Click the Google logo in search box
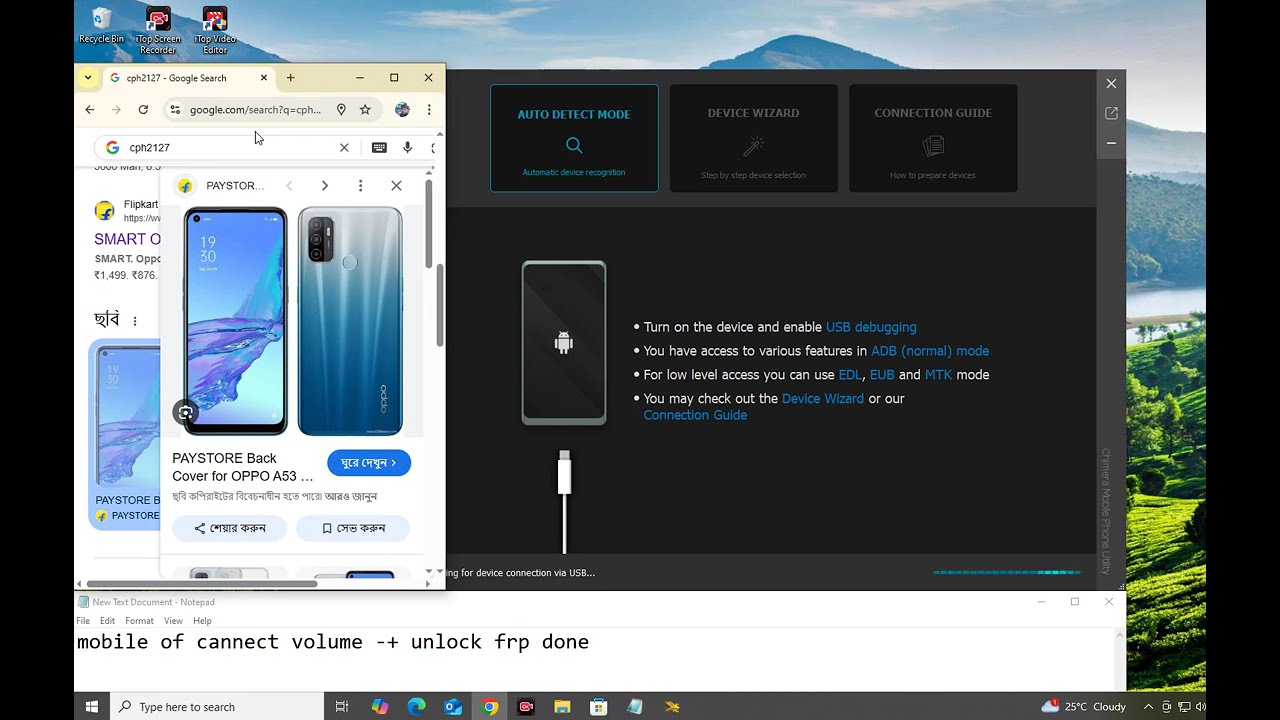This screenshot has width=1280, height=720. click(112, 148)
